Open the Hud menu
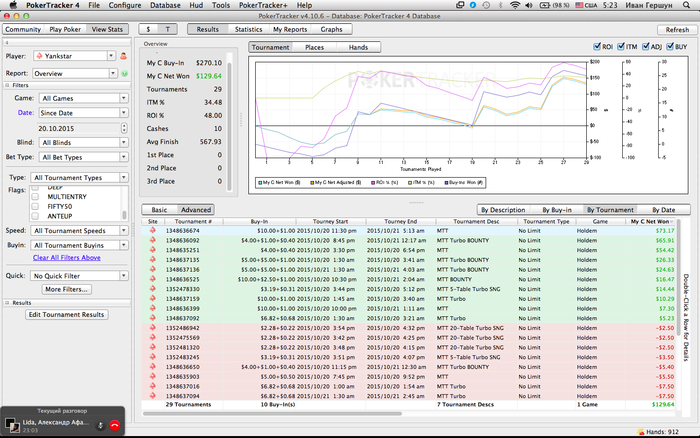Viewport: 700px width, 438px height. 196,5
